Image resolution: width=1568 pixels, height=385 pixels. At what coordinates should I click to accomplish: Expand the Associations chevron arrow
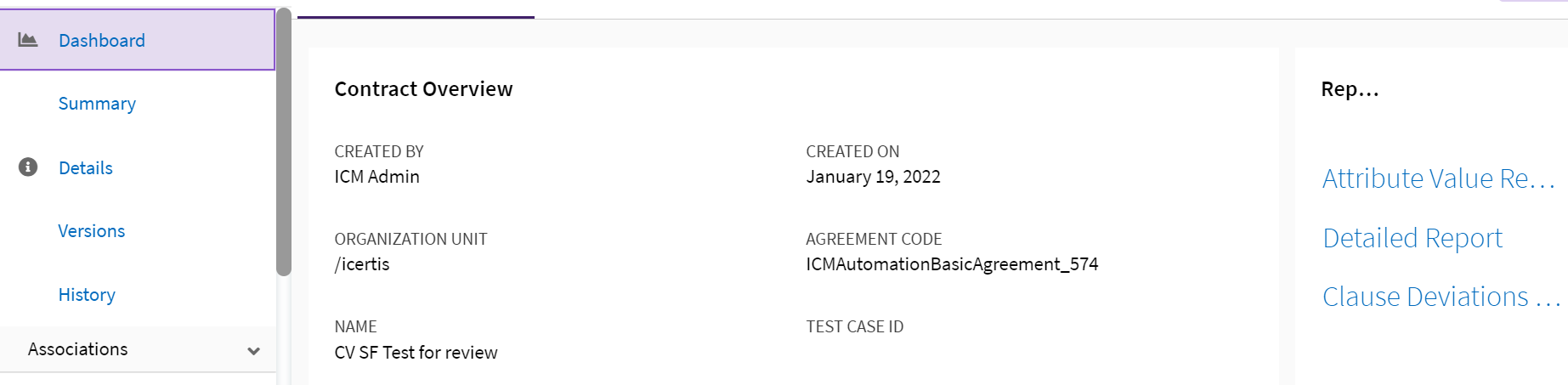coord(253,350)
